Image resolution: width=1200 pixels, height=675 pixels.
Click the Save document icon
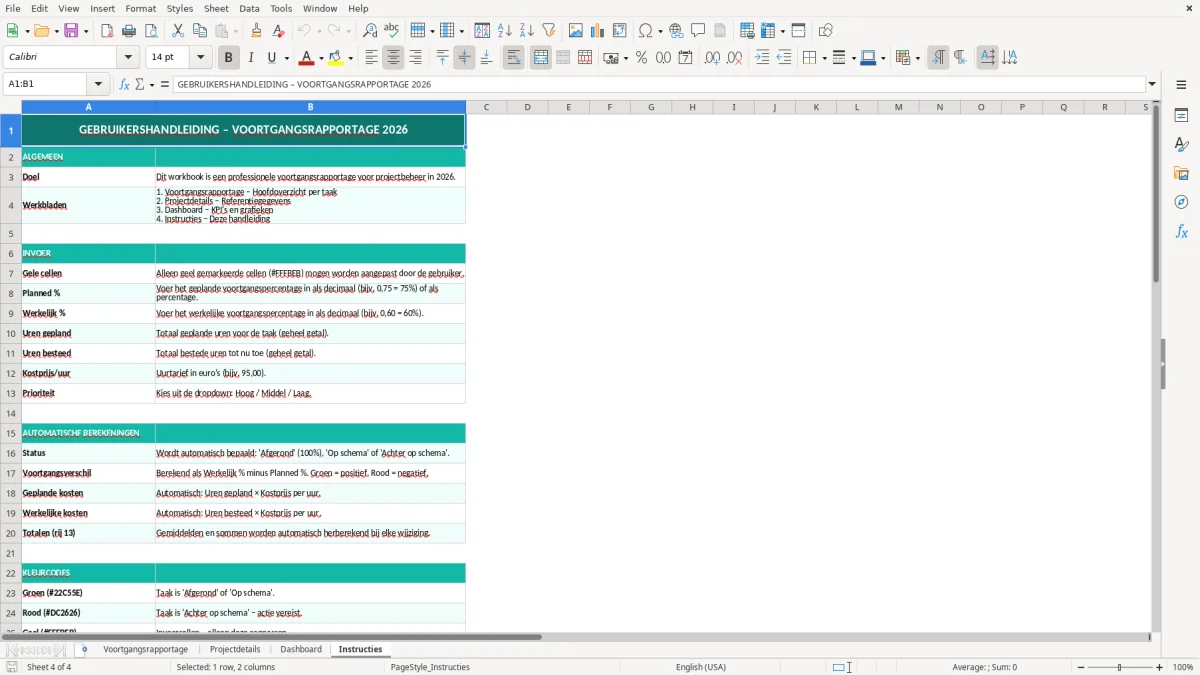(x=71, y=31)
